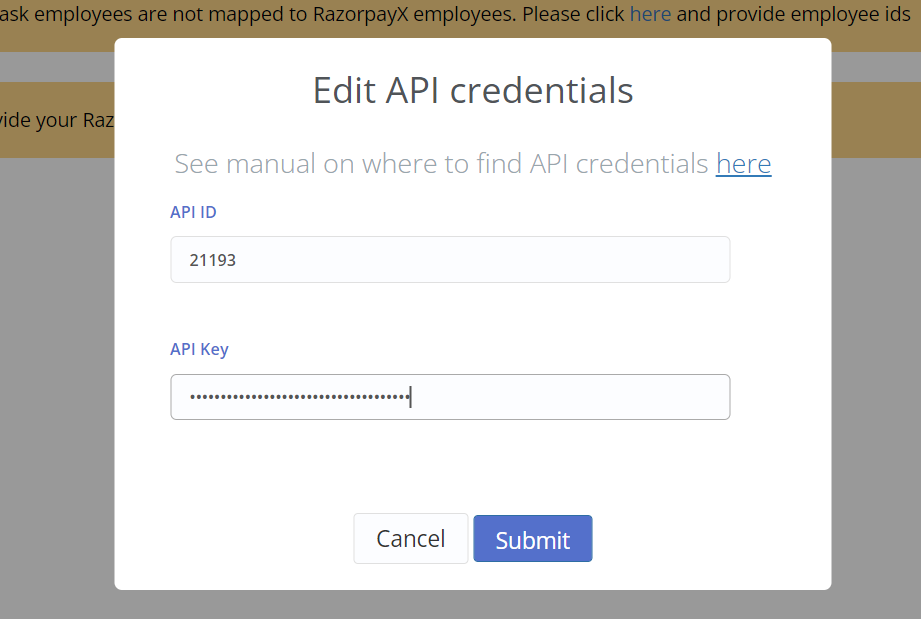This screenshot has width=921, height=619.
Task: Focus the API ID input field
Action: point(450,260)
